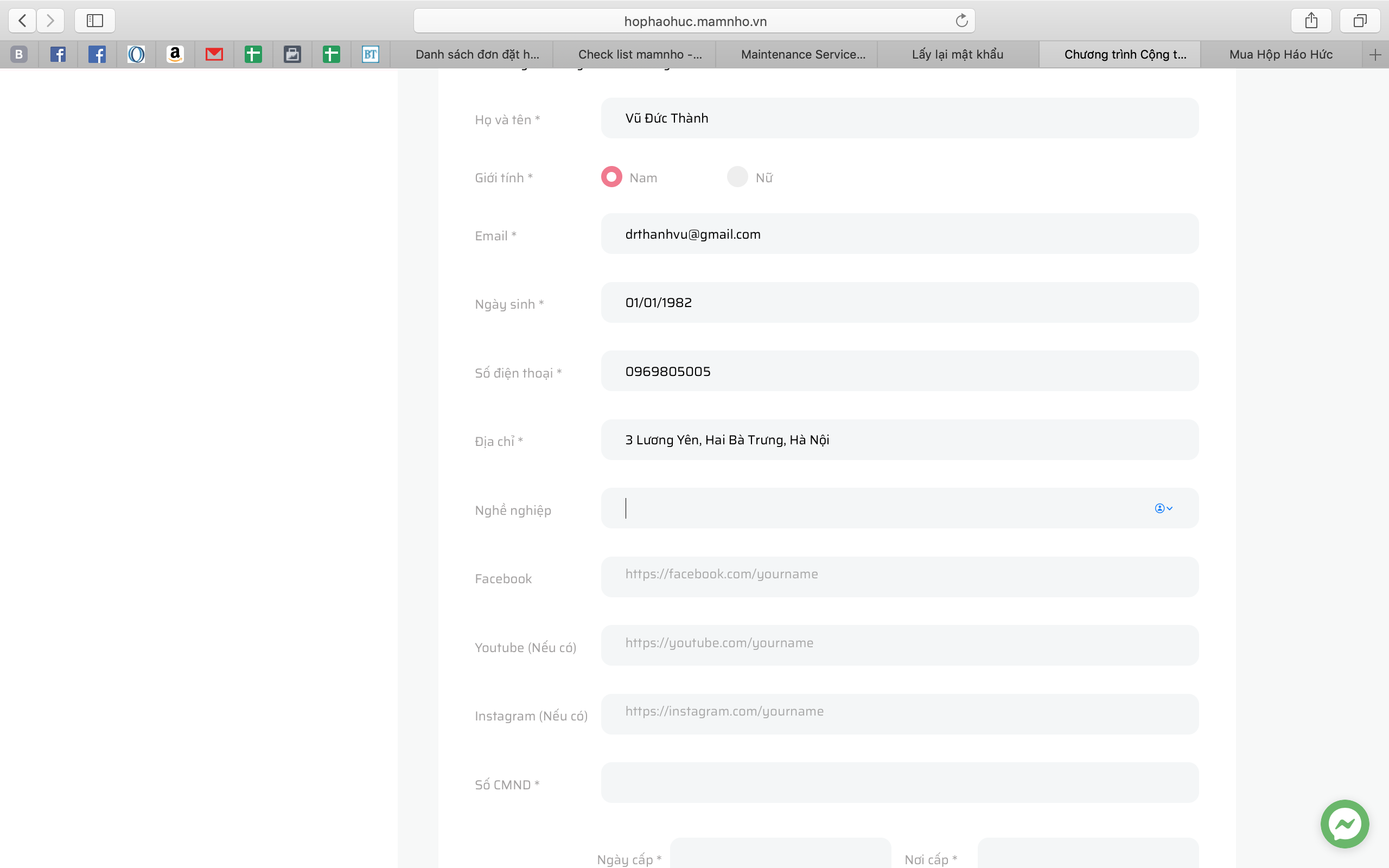Screen dimensions: 1389x868
Task: Click the 'Họ và tên *' label
Action: click(507, 120)
